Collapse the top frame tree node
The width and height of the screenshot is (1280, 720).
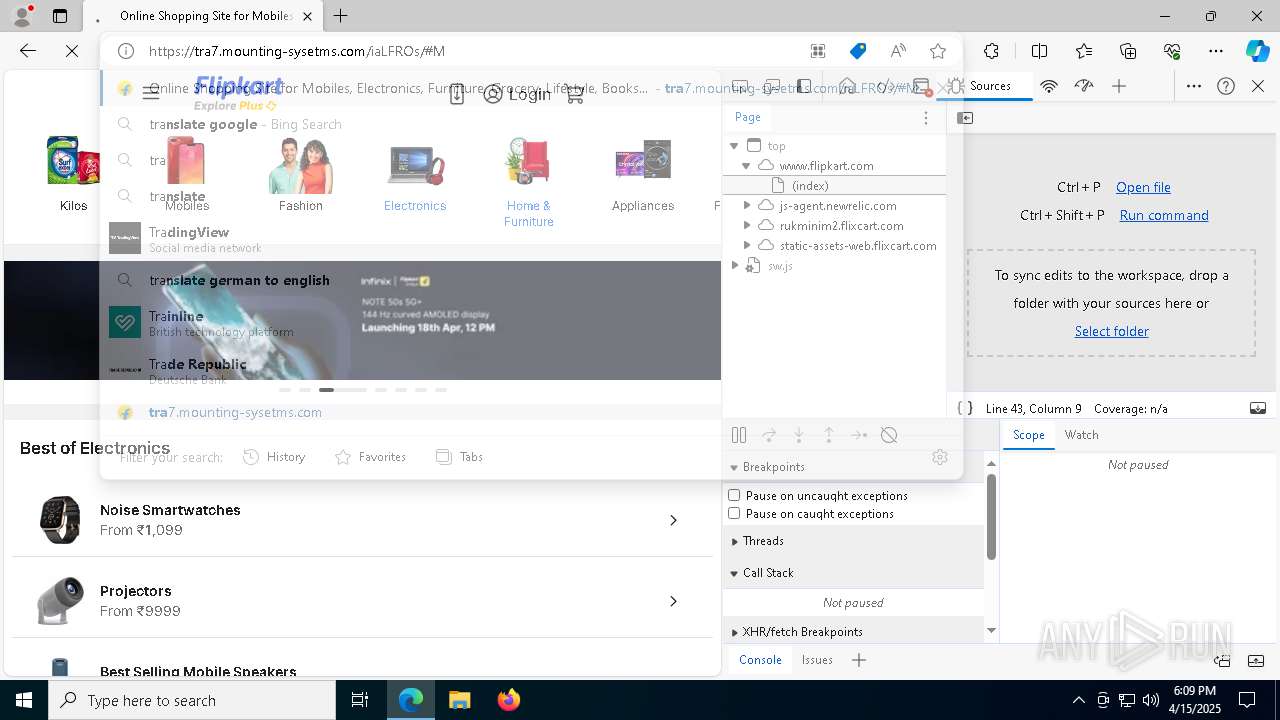click(x=734, y=146)
